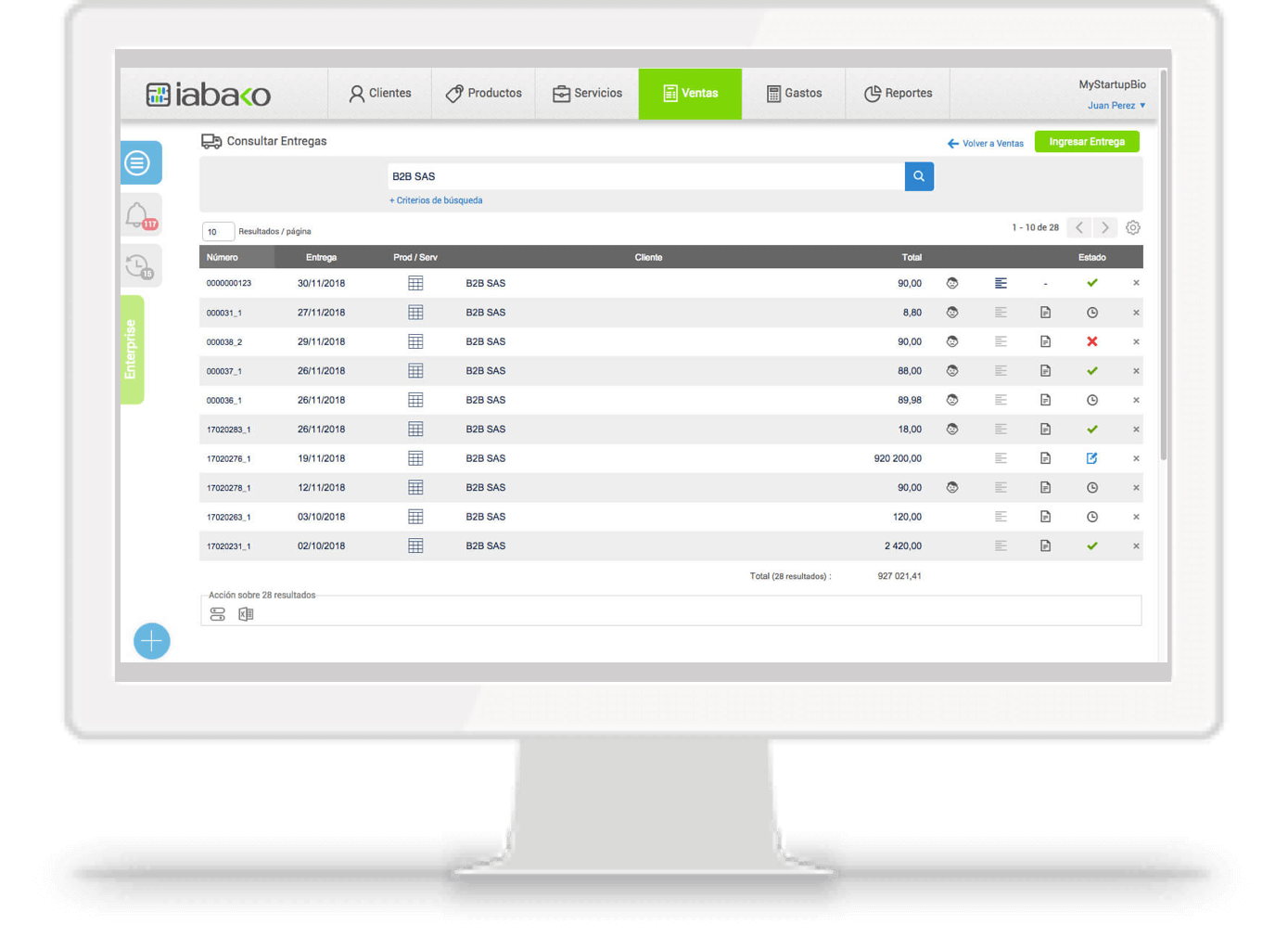This screenshot has width=1288, height=937.
Task: Click date 03/10/2018 cell
Action: [321, 517]
